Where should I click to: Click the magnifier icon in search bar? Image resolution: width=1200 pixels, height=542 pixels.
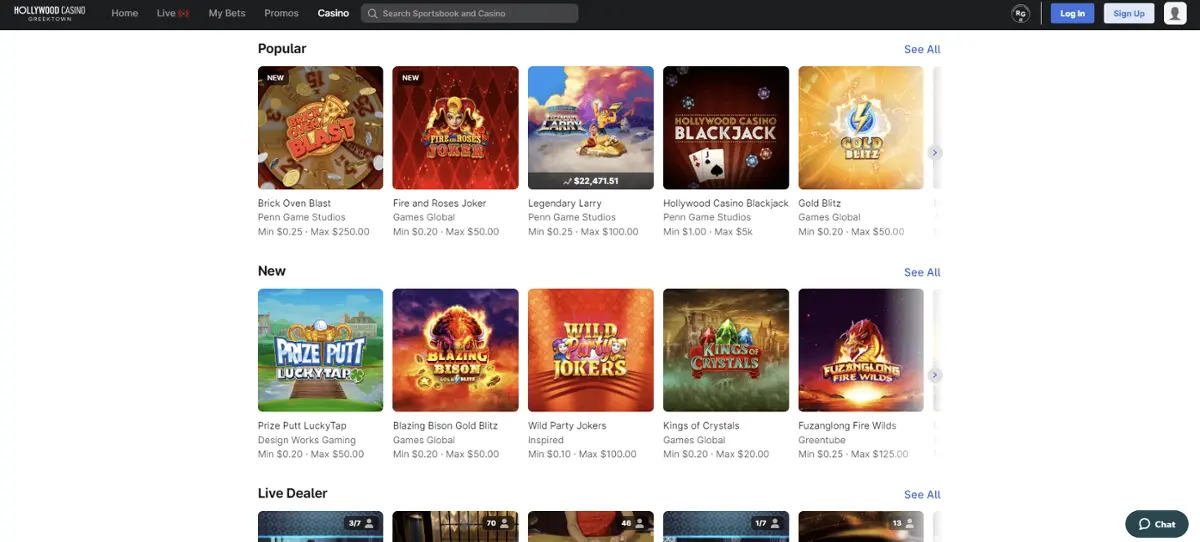(372, 14)
